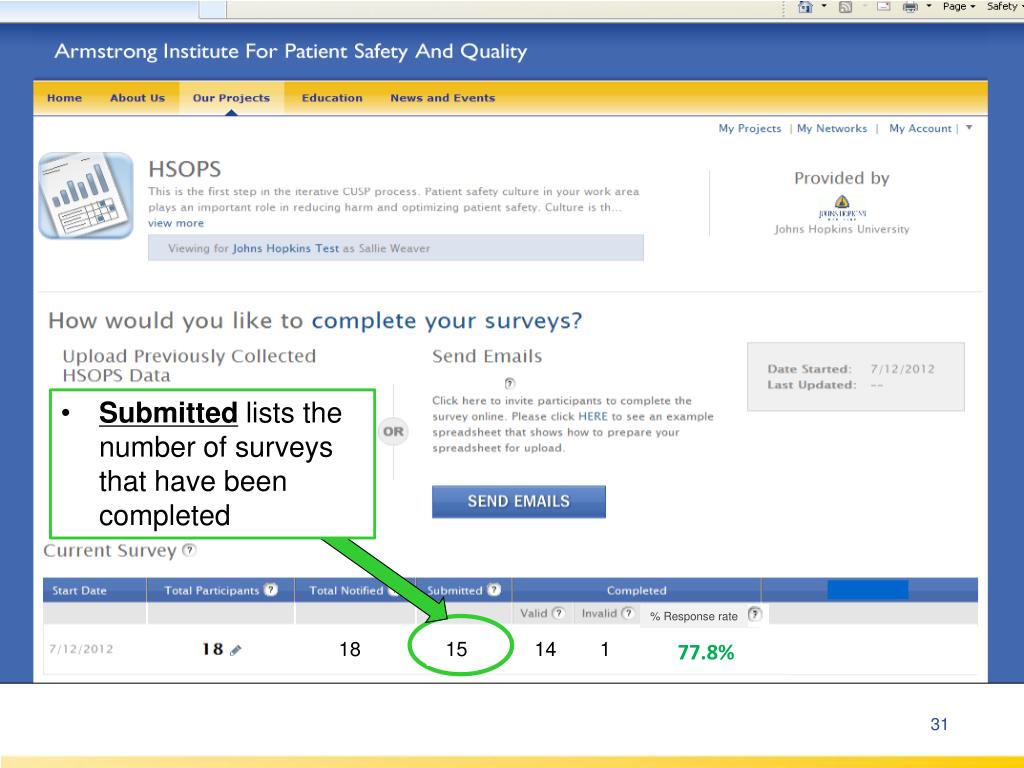
Task: Click the Johns Hopkins University logo
Action: click(842, 208)
